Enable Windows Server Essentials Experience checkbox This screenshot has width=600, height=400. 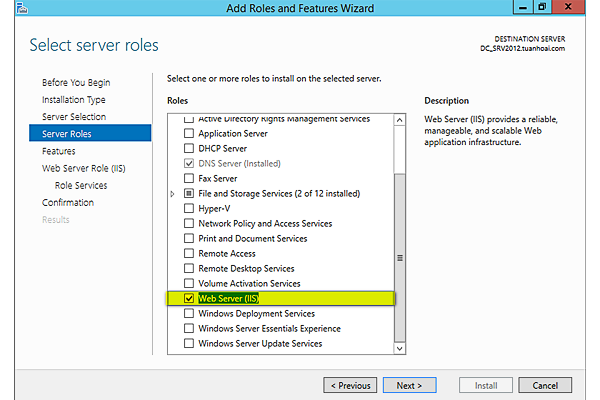pos(189,328)
